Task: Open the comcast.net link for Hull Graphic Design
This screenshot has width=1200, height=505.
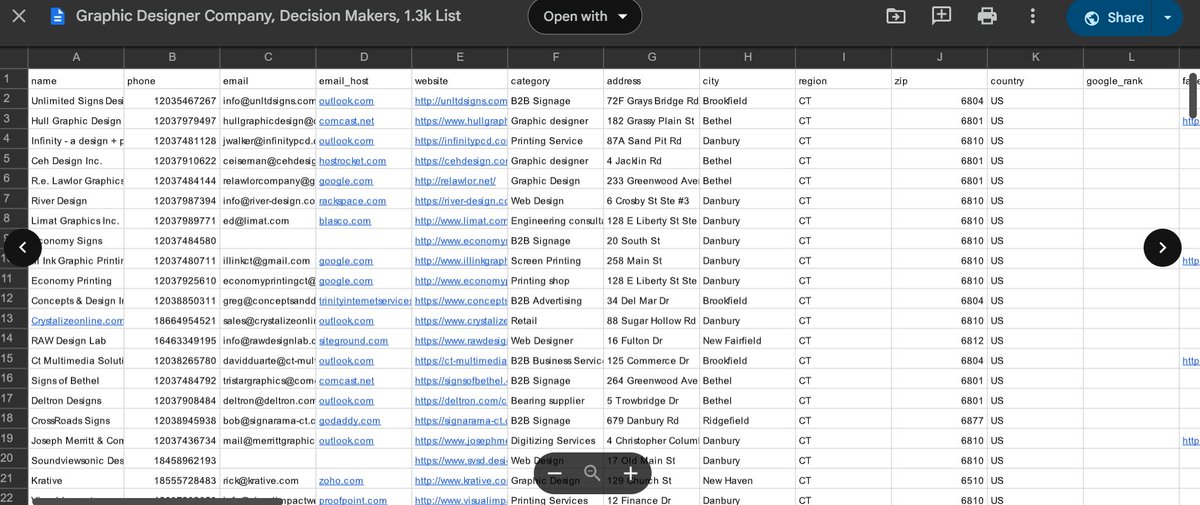Action: pyautogui.click(x=346, y=121)
